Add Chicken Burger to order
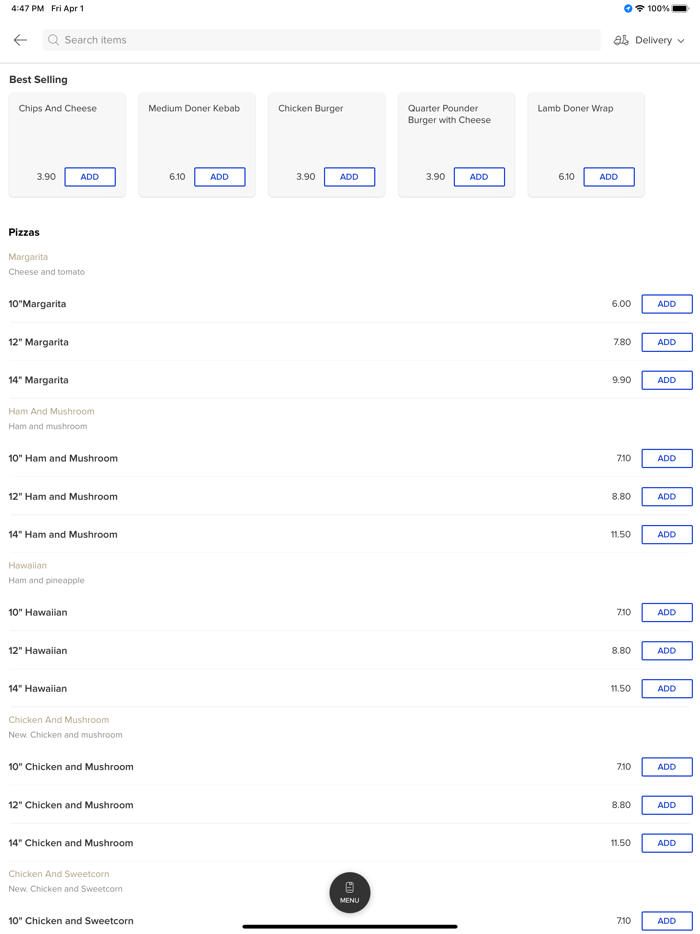 coord(349,177)
